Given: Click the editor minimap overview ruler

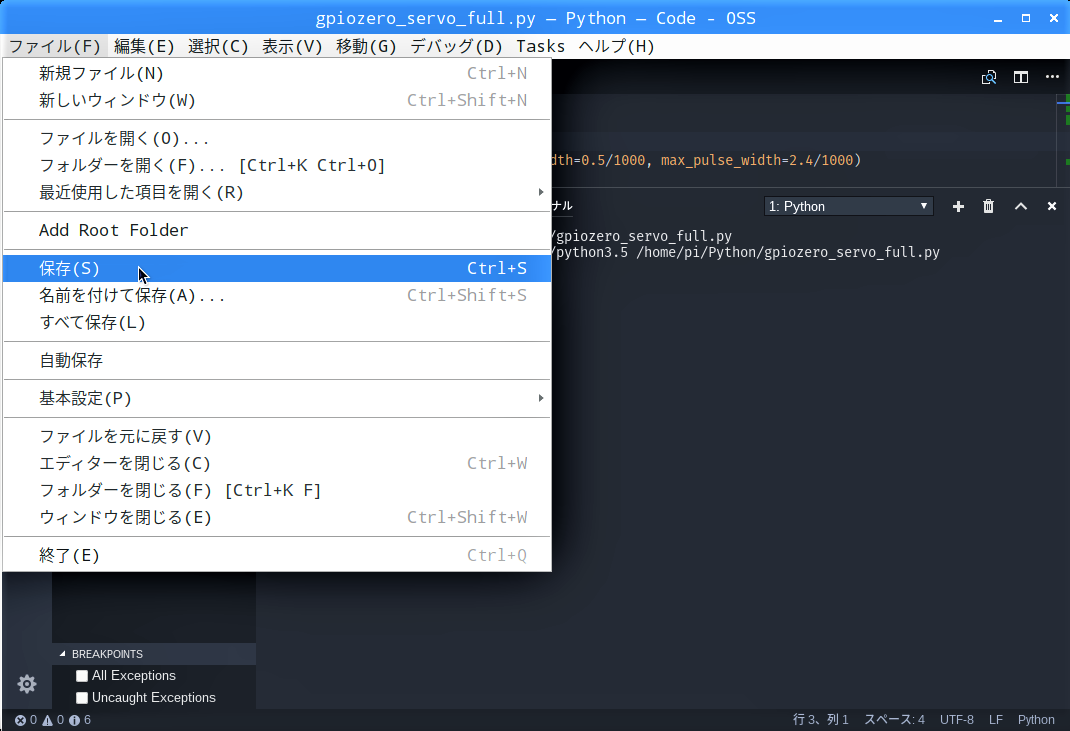Looking at the screenshot, I should coord(1063,140).
